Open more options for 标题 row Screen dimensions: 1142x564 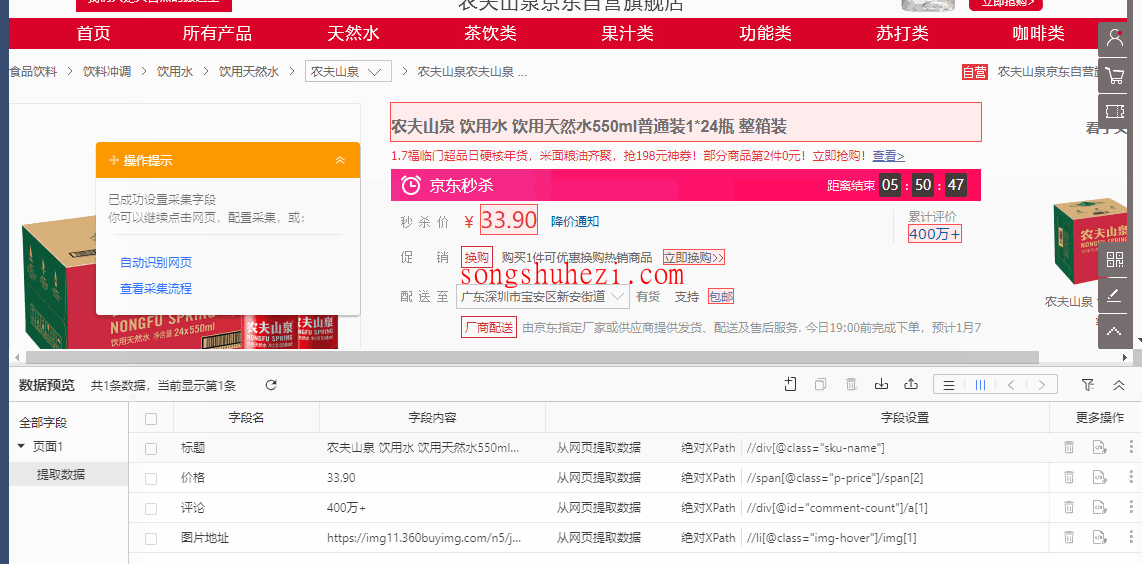click(x=1130, y=447)
